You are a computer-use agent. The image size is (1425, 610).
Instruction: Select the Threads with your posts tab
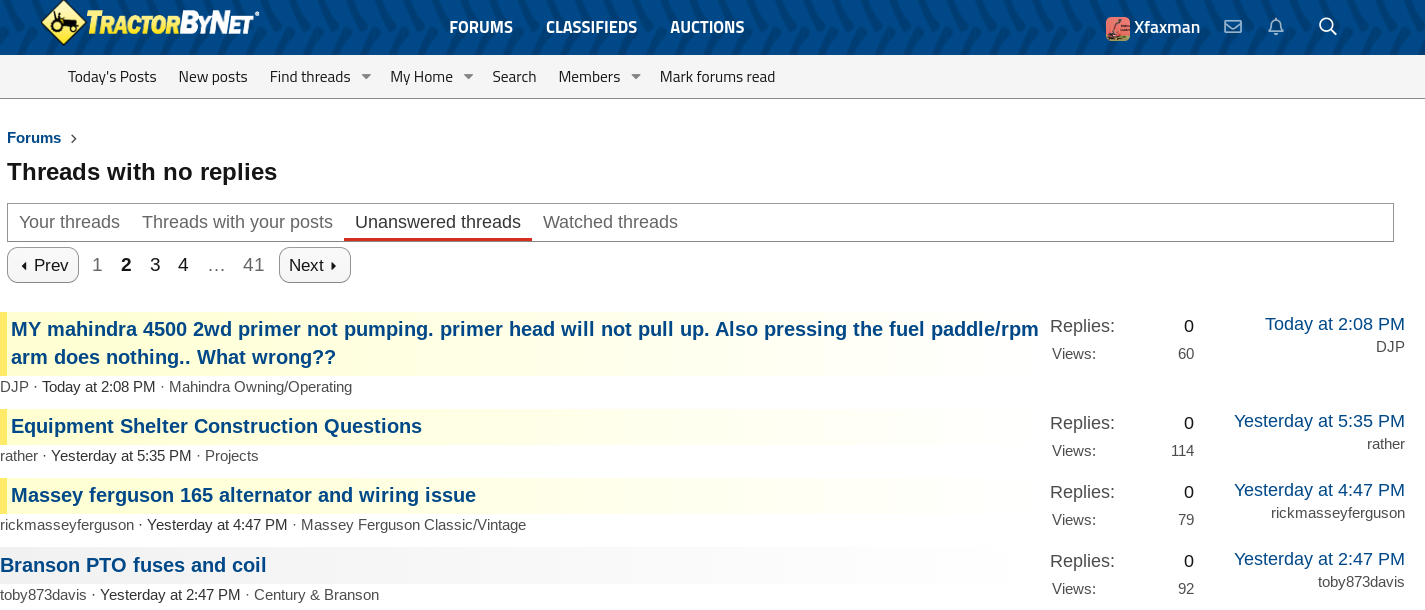[237, 222]
